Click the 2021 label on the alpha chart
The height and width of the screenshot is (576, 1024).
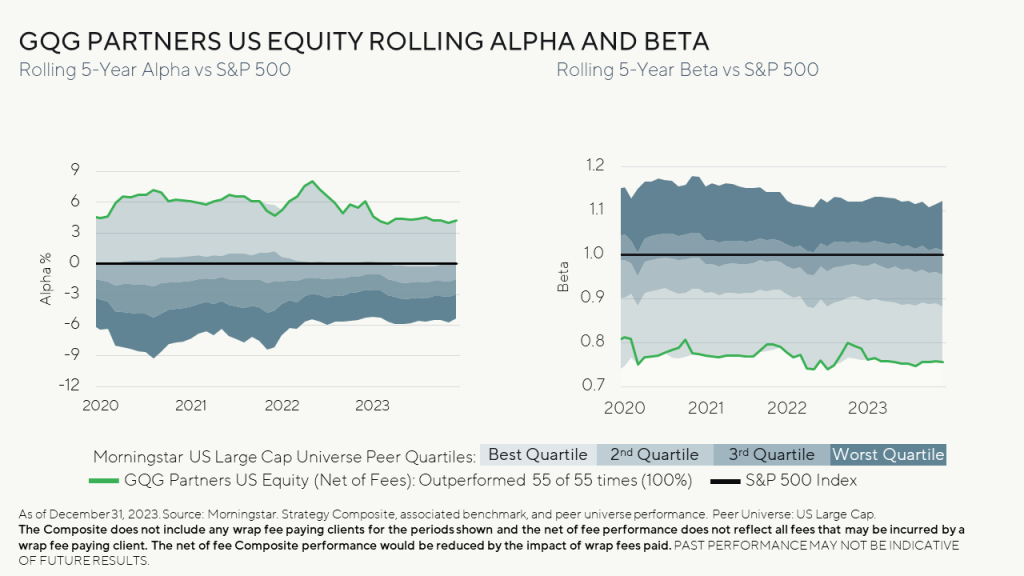pyautogui.click(x=190, y=405)
